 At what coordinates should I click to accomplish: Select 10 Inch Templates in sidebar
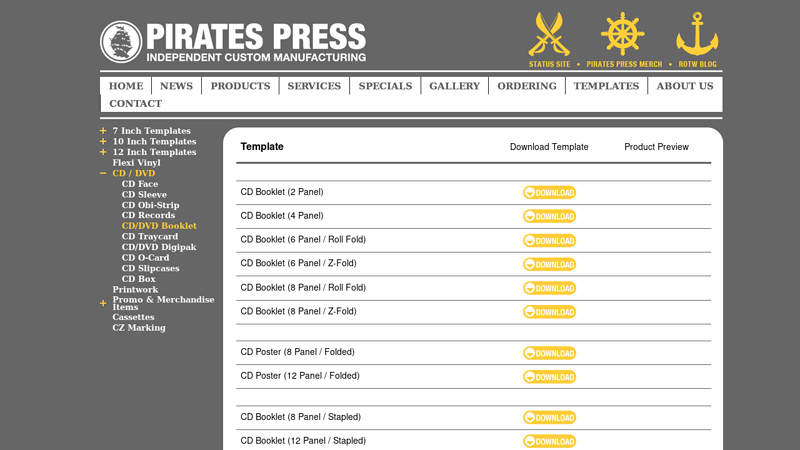pos(154,141)
